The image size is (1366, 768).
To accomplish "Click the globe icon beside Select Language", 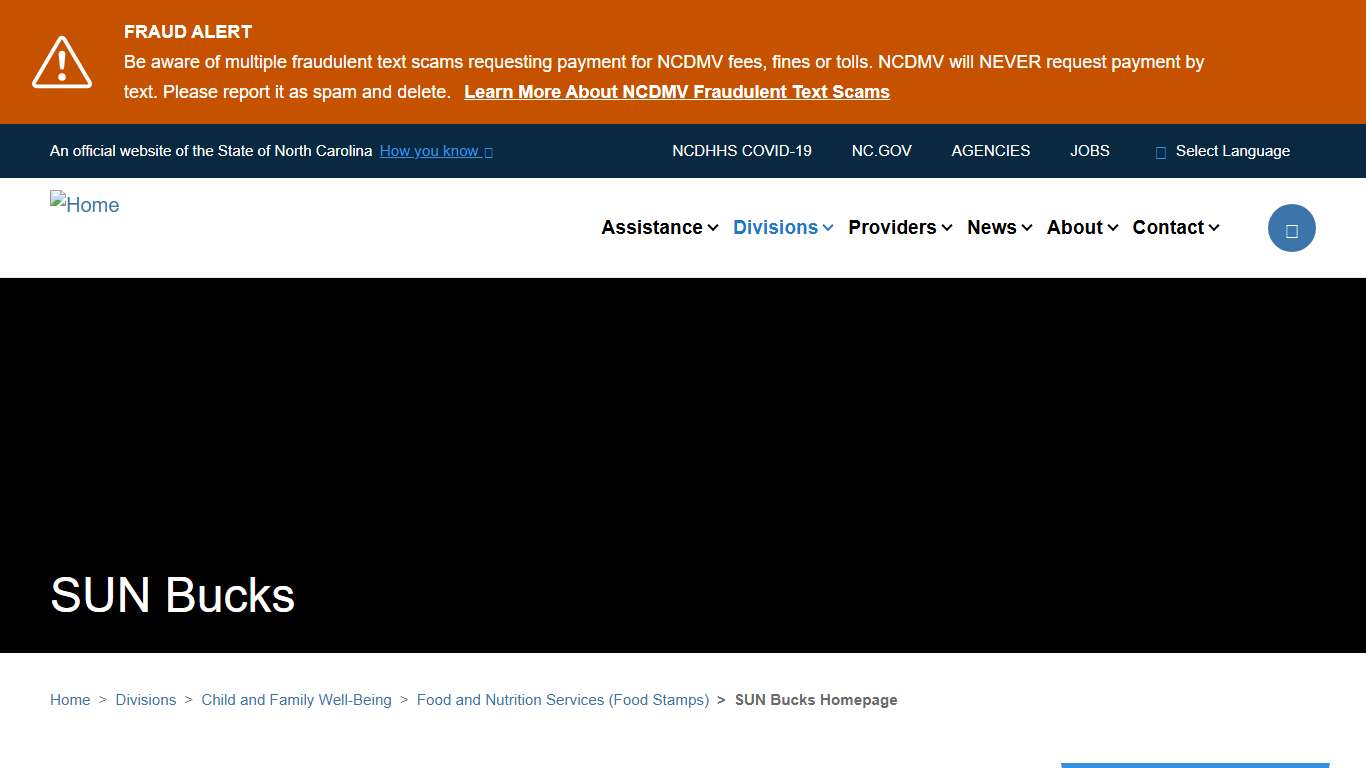I will (1161, 152).
